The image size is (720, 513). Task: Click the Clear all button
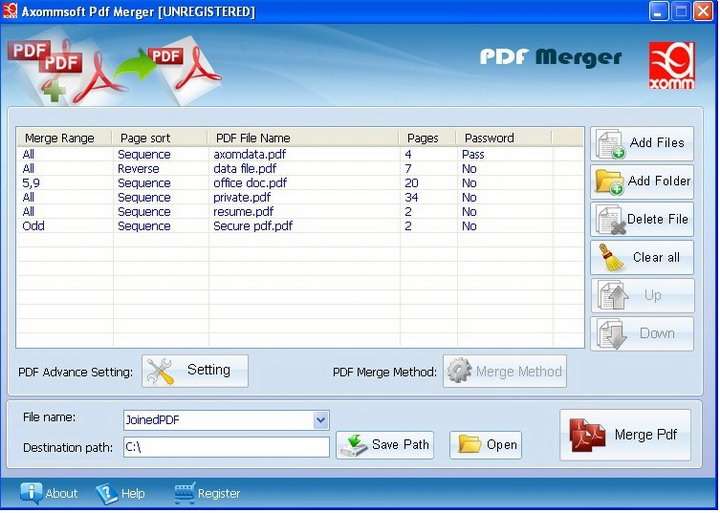point(642,258)
